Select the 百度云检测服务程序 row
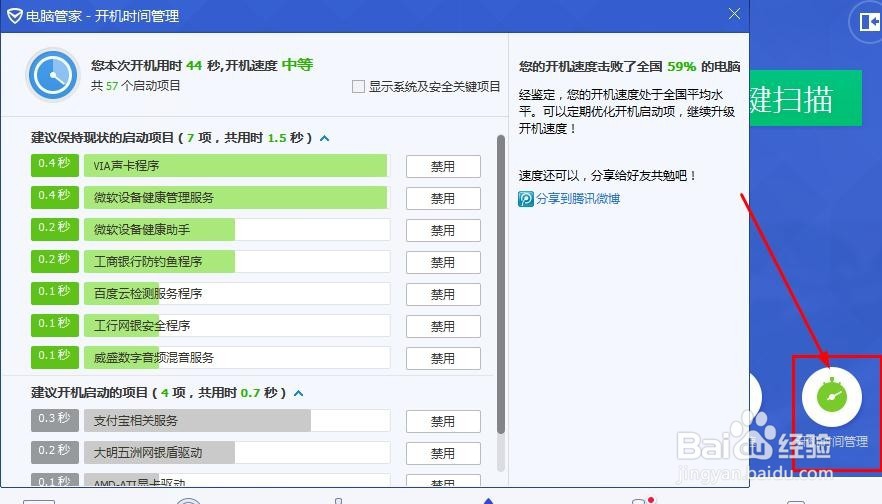This screenshot has height=504, width=882. click(x=237, y=294)
